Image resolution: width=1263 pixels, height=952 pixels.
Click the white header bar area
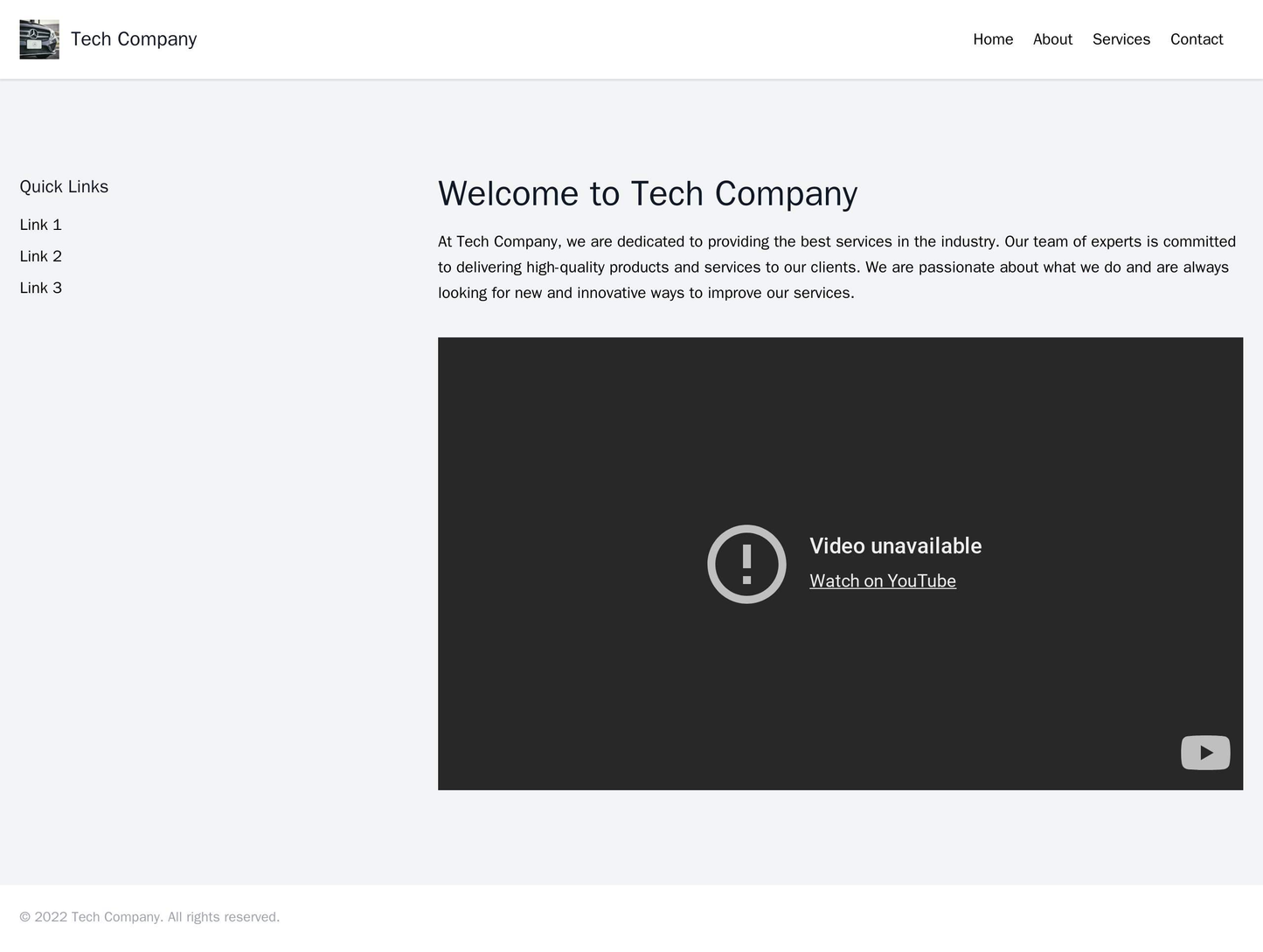click(x=612, y=38)
